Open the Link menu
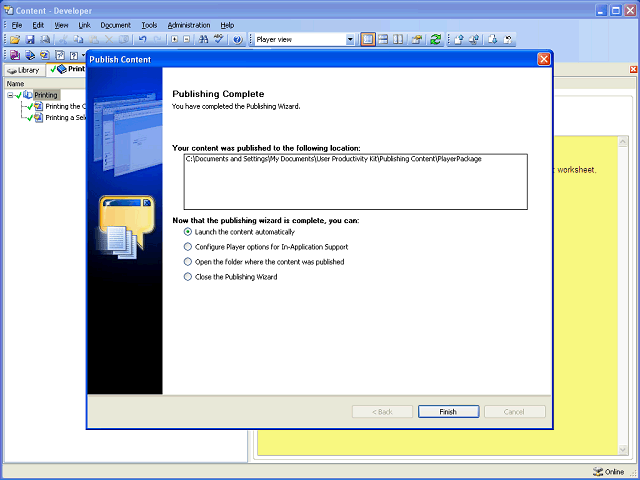This screenshot has width=640, height=480. click(x=84, y=25)
